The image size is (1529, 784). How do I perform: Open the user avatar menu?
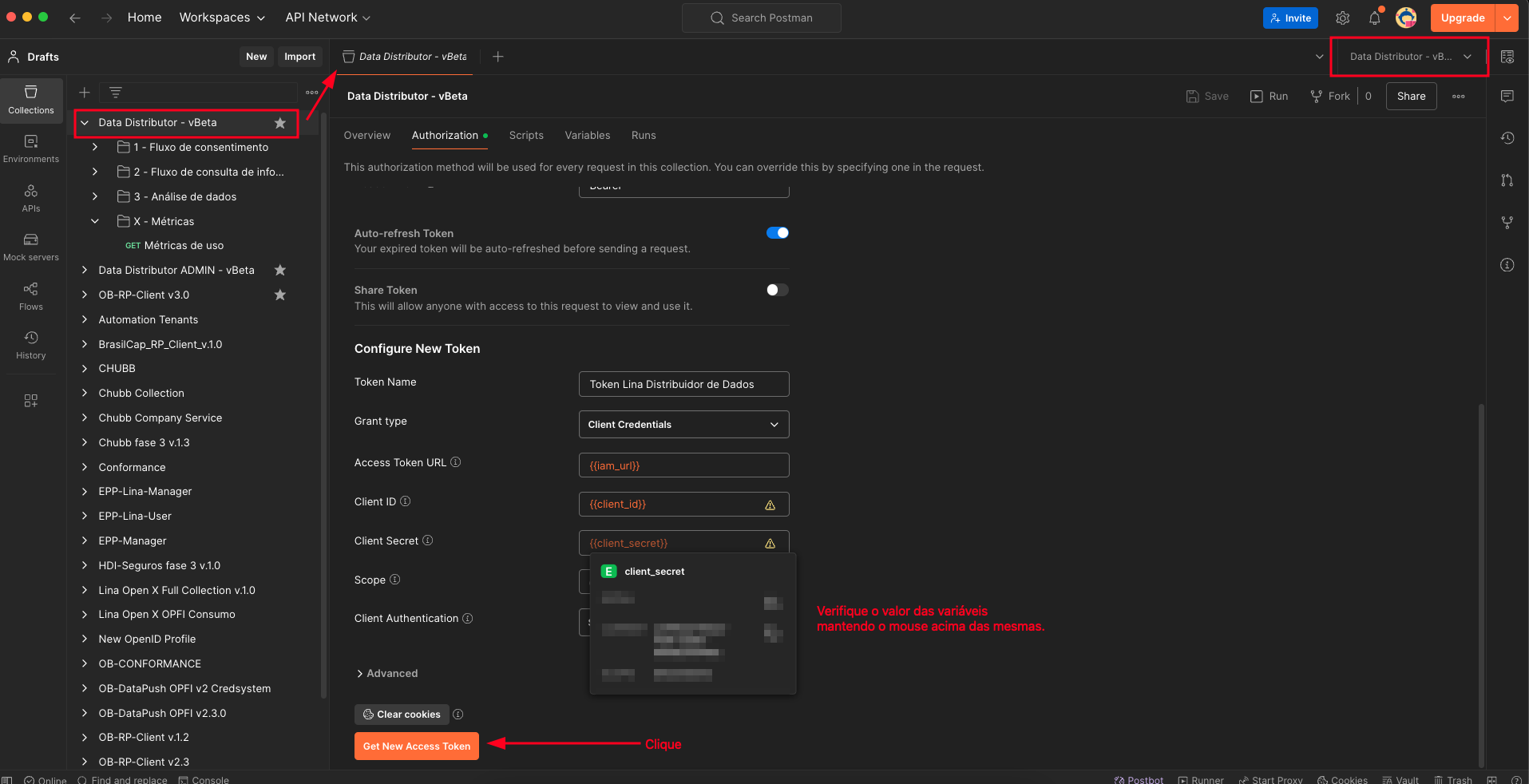(1406, 18)
